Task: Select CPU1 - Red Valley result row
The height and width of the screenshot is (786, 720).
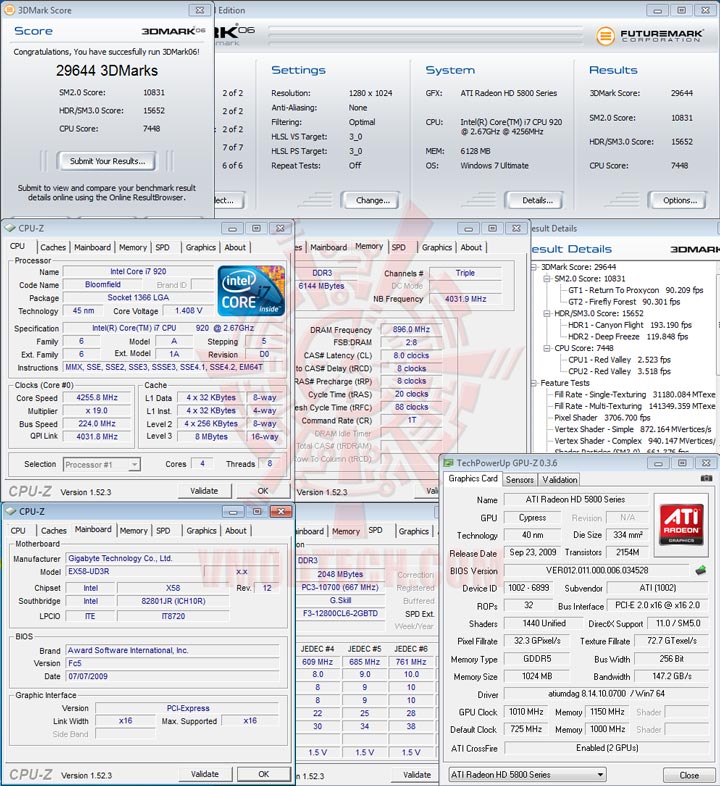Action: pyautogui.click(x=619, y=359)
